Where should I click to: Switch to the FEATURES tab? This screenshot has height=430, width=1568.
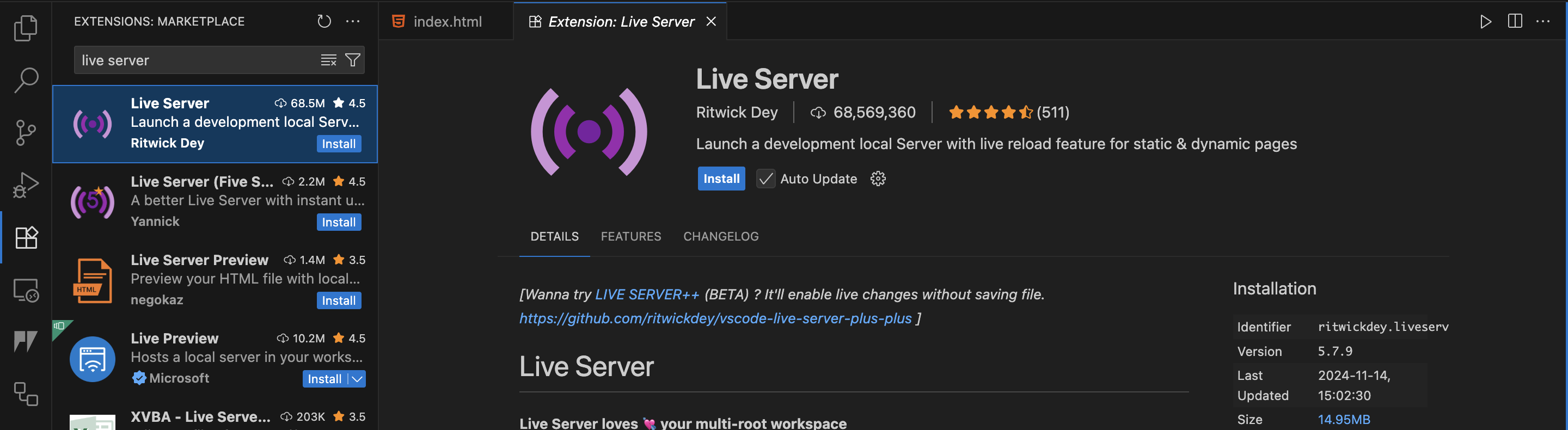[x=630, y=237]
